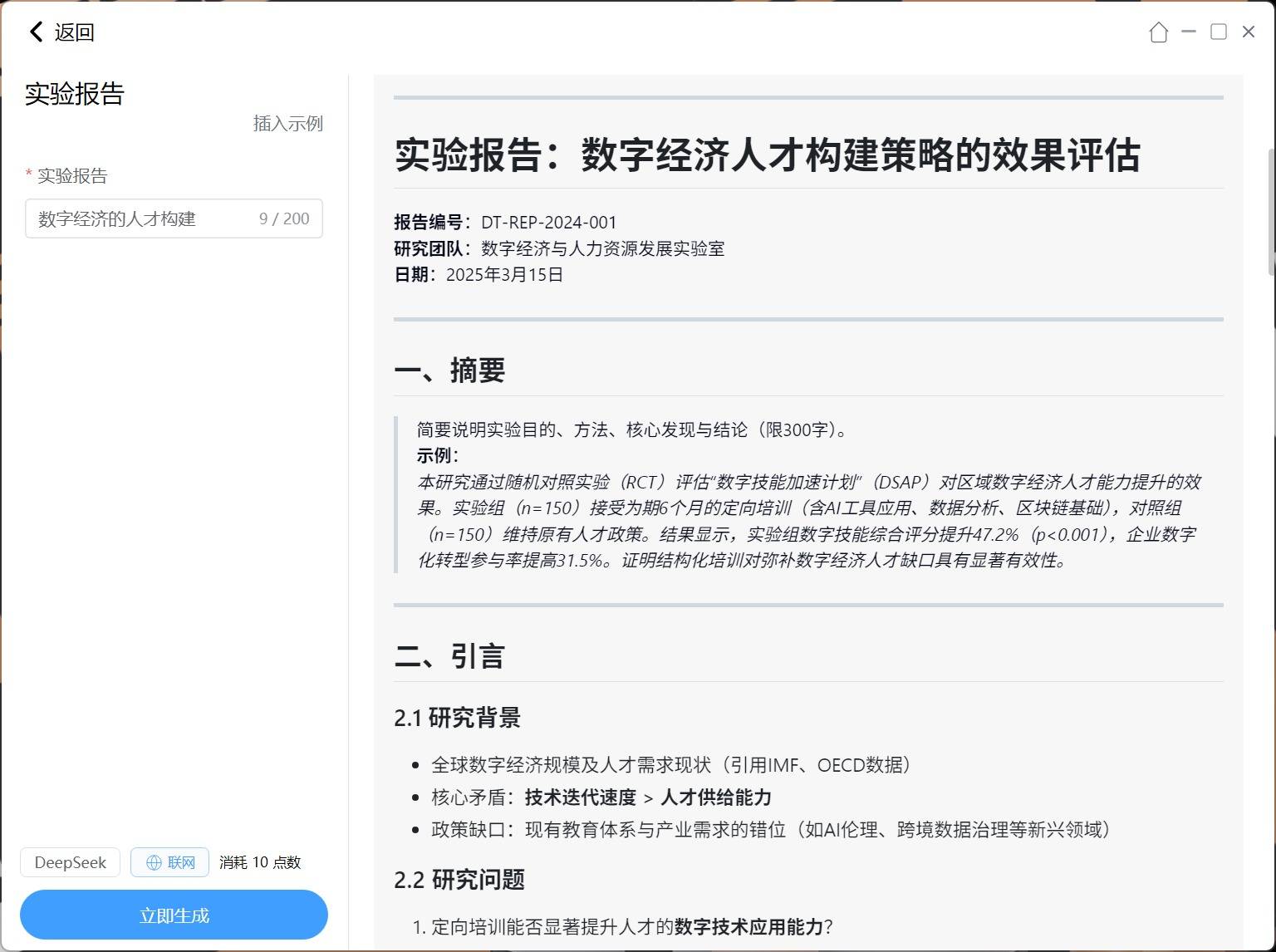This screenshot has height=952, width=1276.
Task: Go to home via house icon
Action: click(x=1158, y=32)
